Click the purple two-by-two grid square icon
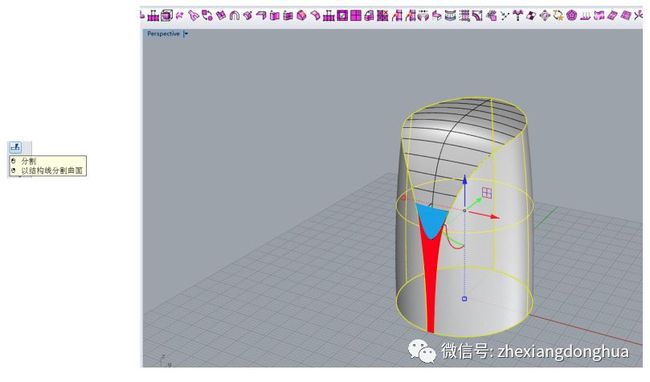This screenshot has width=650, height=382. [x=356, y=16]
